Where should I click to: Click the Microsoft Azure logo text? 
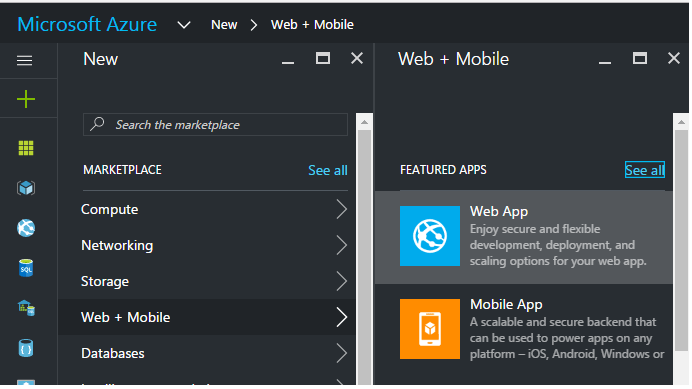coord(87,24)
